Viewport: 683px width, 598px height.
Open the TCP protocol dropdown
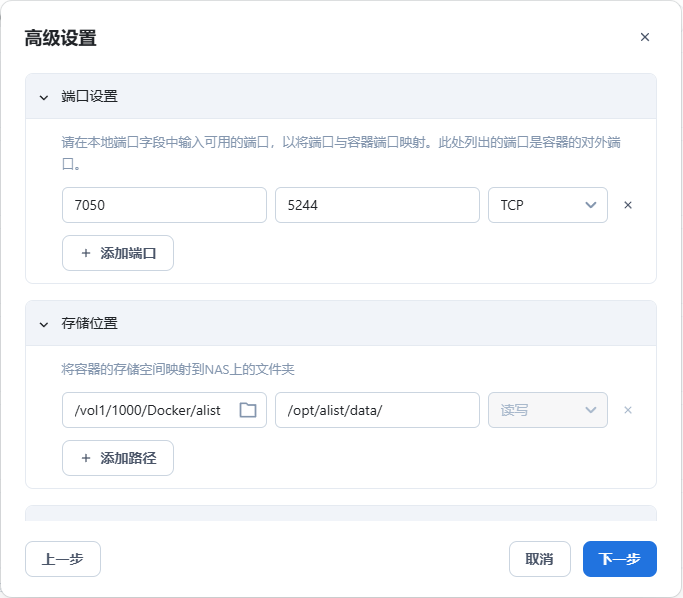548,205
